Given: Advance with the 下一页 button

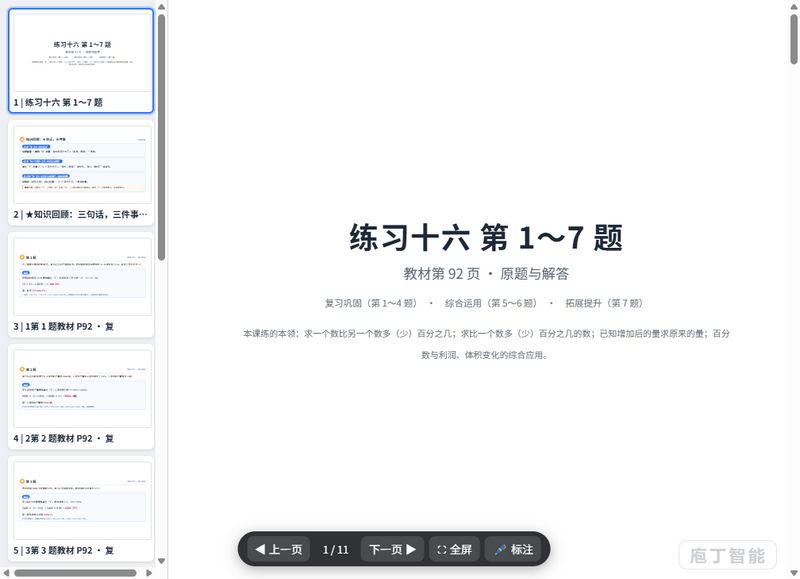Looking at the screenshot, I should tap(392, 549).
